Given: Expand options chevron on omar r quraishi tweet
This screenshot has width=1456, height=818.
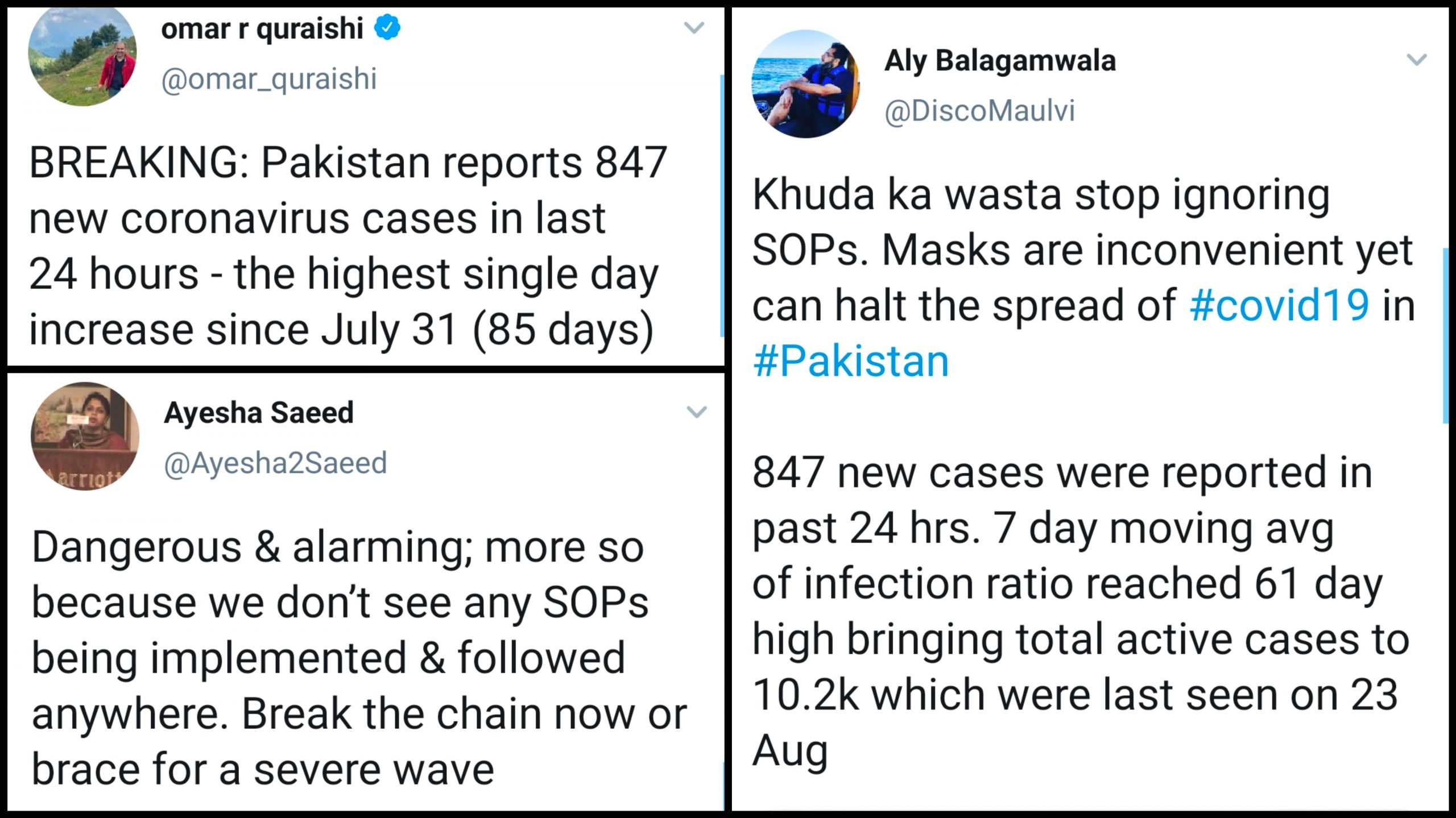Looking at the screenshot, I should pos(694,27).
